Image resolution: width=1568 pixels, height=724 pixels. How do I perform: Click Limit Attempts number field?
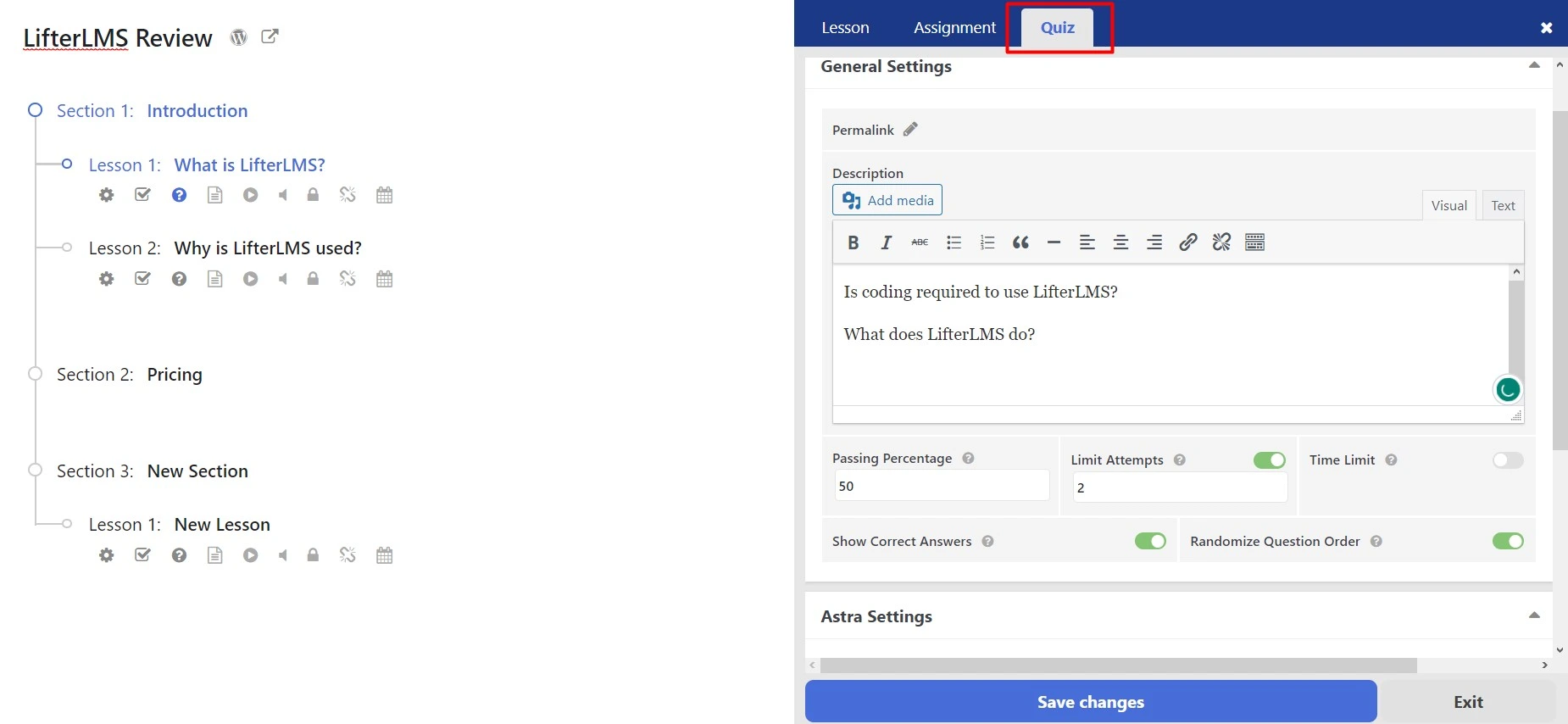[x=1180, y=487]
